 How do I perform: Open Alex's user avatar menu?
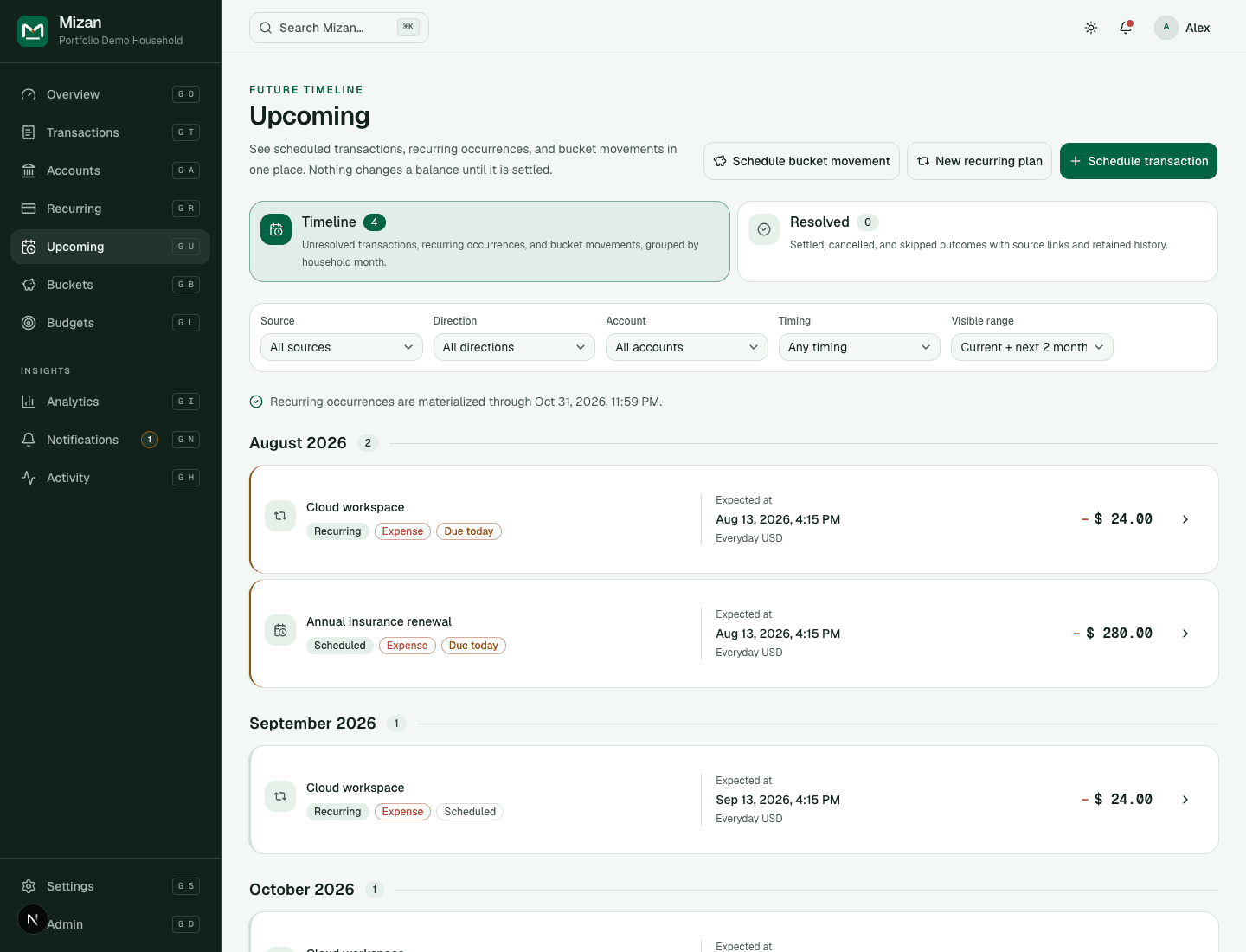coord(1166,28)
